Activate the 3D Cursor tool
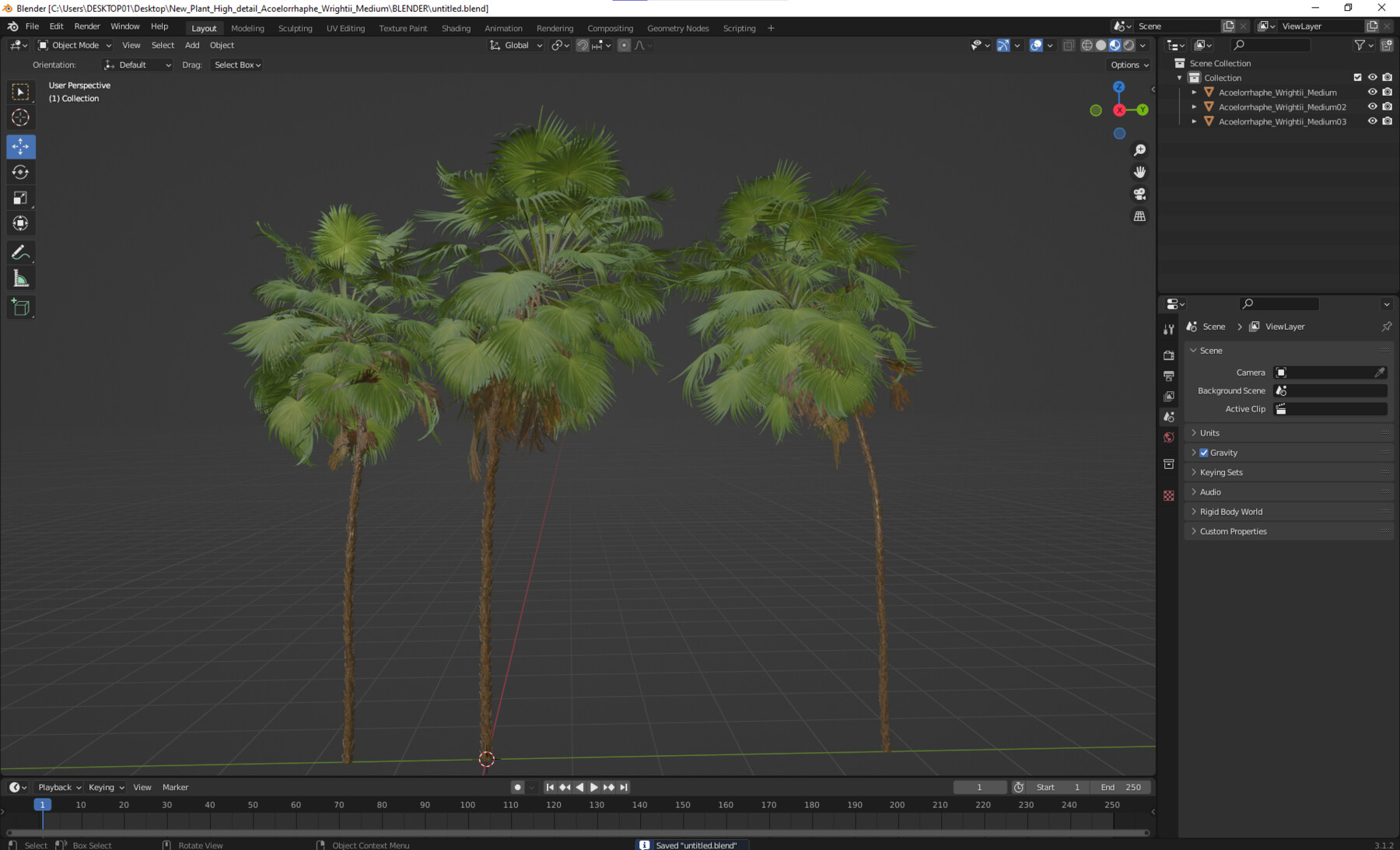1400x850 pixels. click(x=21, y=117)
